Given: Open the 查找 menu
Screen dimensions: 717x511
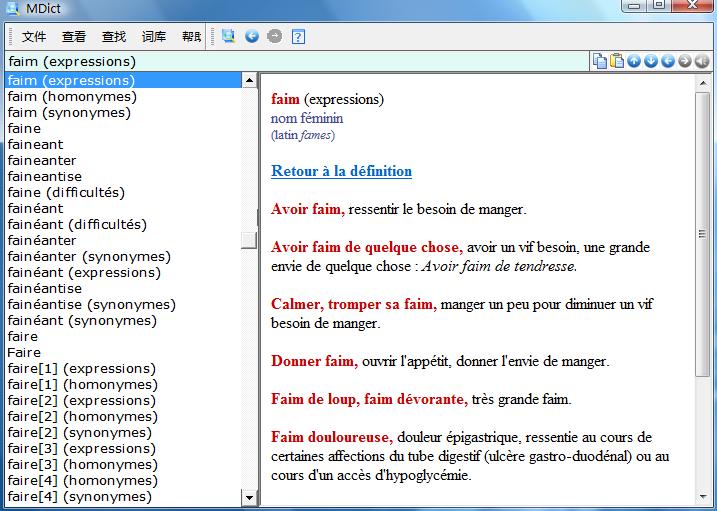Looking at the screenshot, I should (x=114, y=37).
